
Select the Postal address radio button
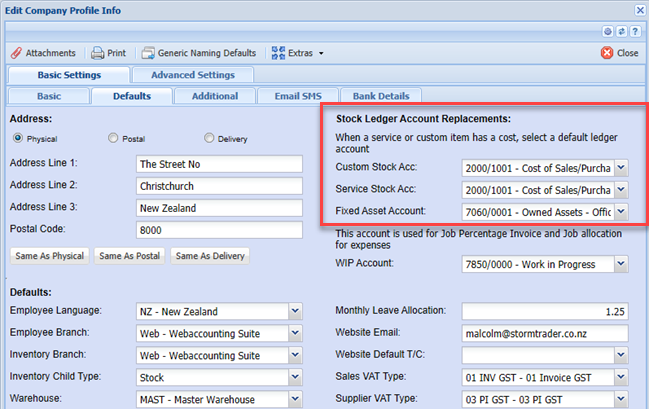click(x=113, y=139)
